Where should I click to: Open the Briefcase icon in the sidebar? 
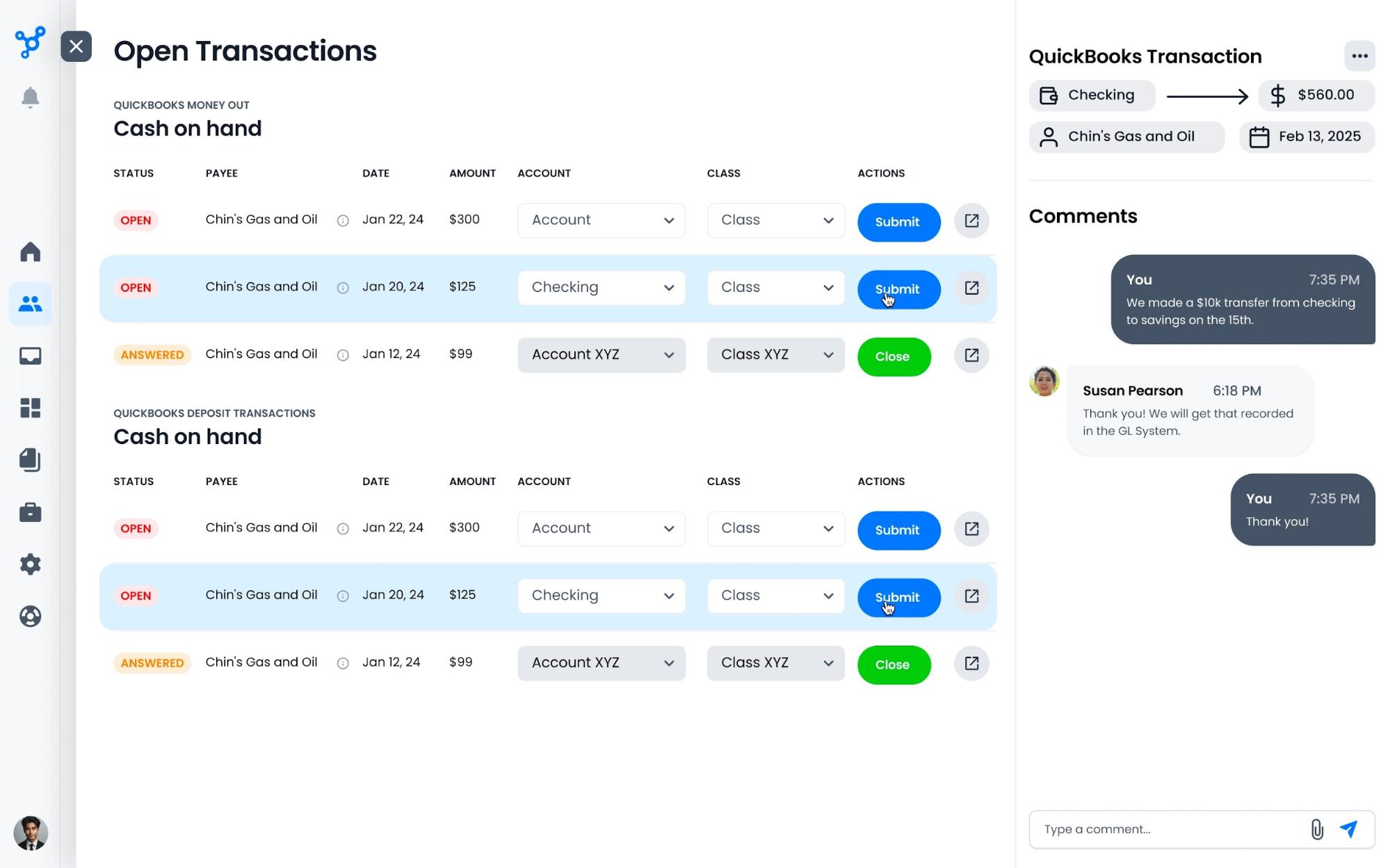click(x=31, y=512)
